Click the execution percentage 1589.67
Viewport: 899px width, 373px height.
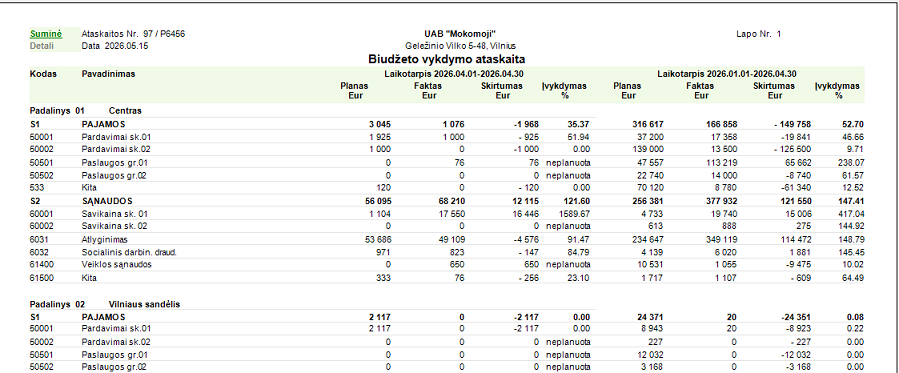(x=574, y=214)
